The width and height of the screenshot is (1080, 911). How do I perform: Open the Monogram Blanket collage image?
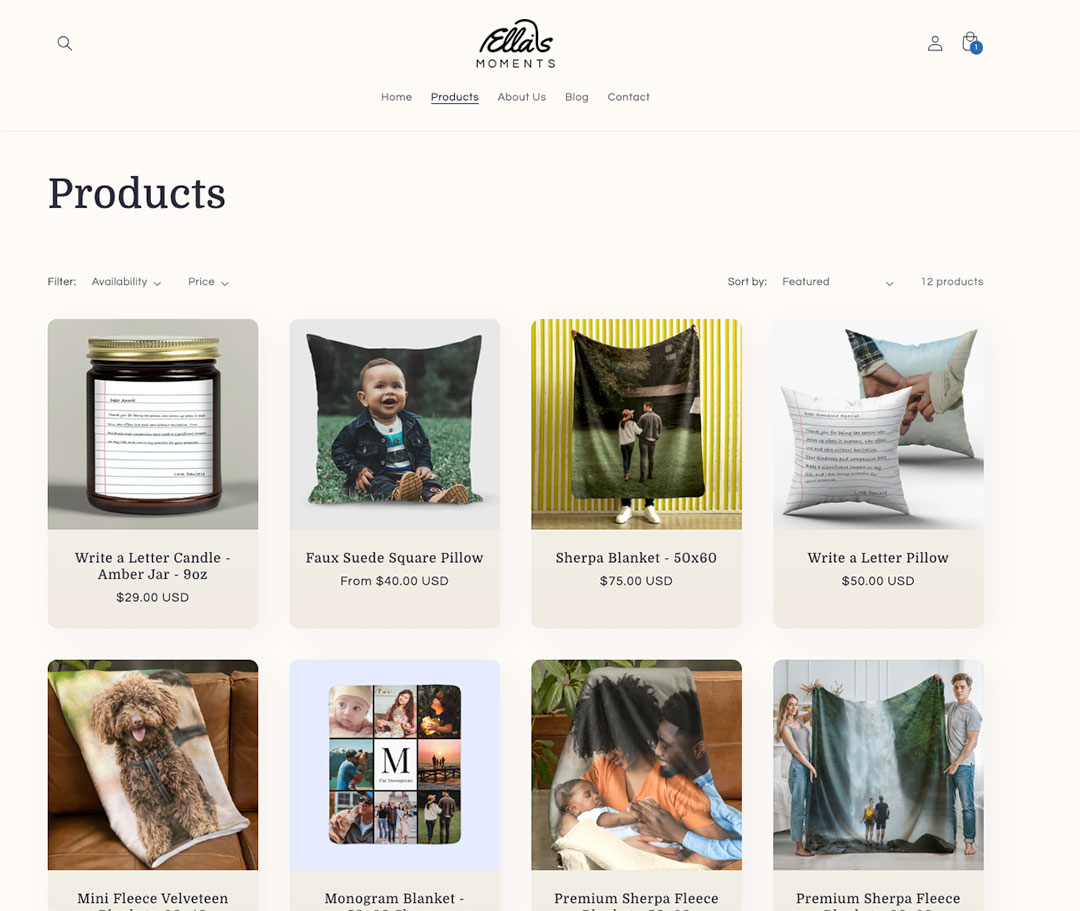(395, 765)
